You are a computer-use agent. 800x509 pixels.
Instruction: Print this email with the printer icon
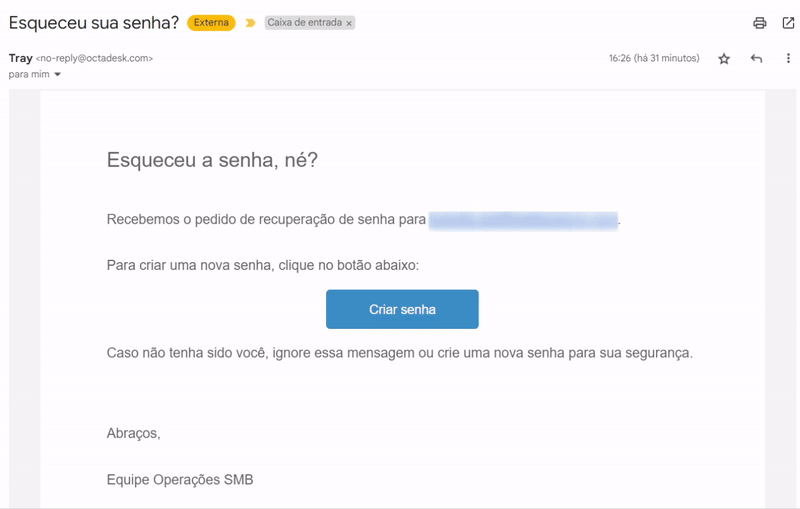tap(760, 23)
